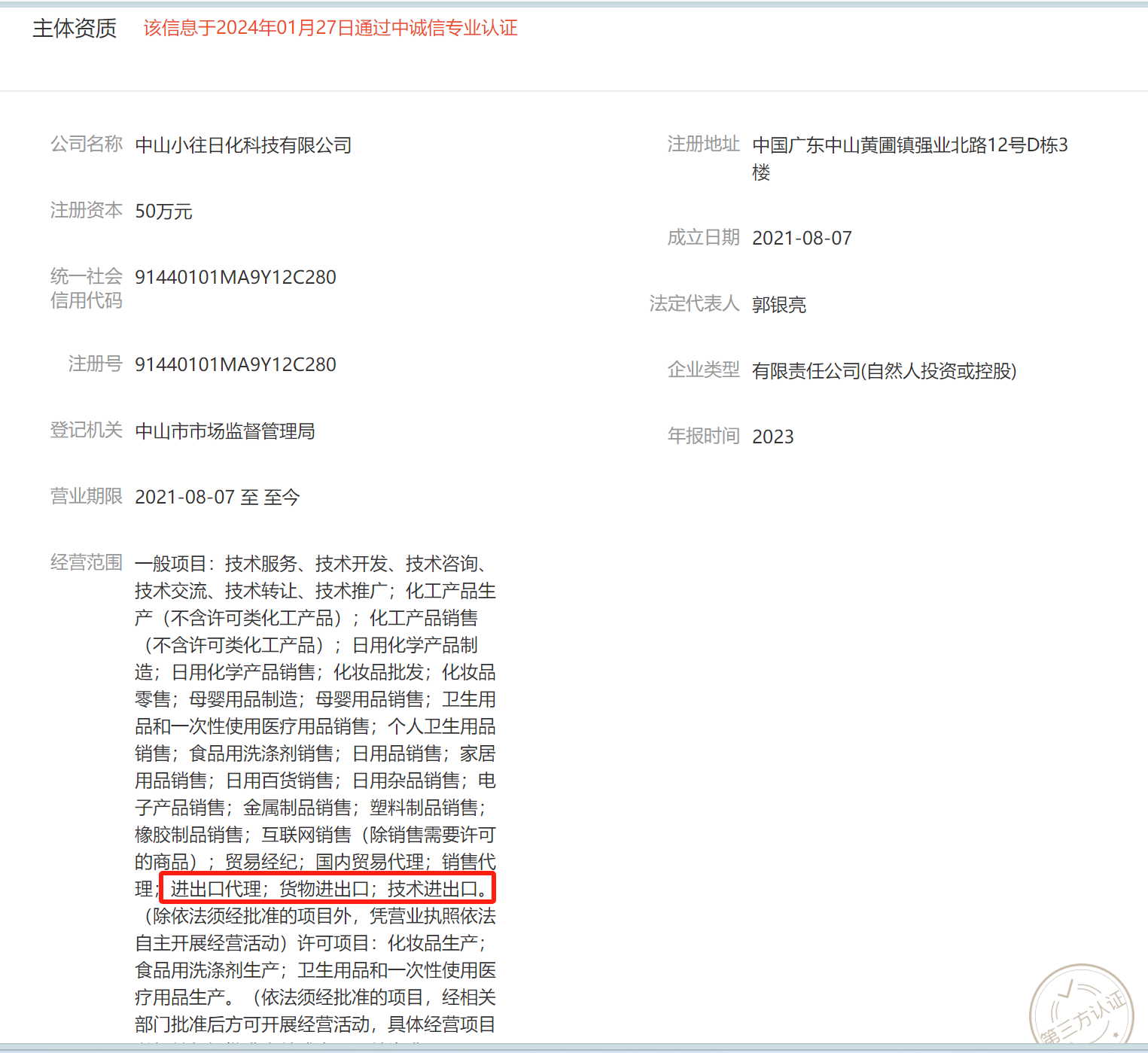Click the founding date 2021-08-07
This screenshot has width=1148, height=1053.
point(802,239)
